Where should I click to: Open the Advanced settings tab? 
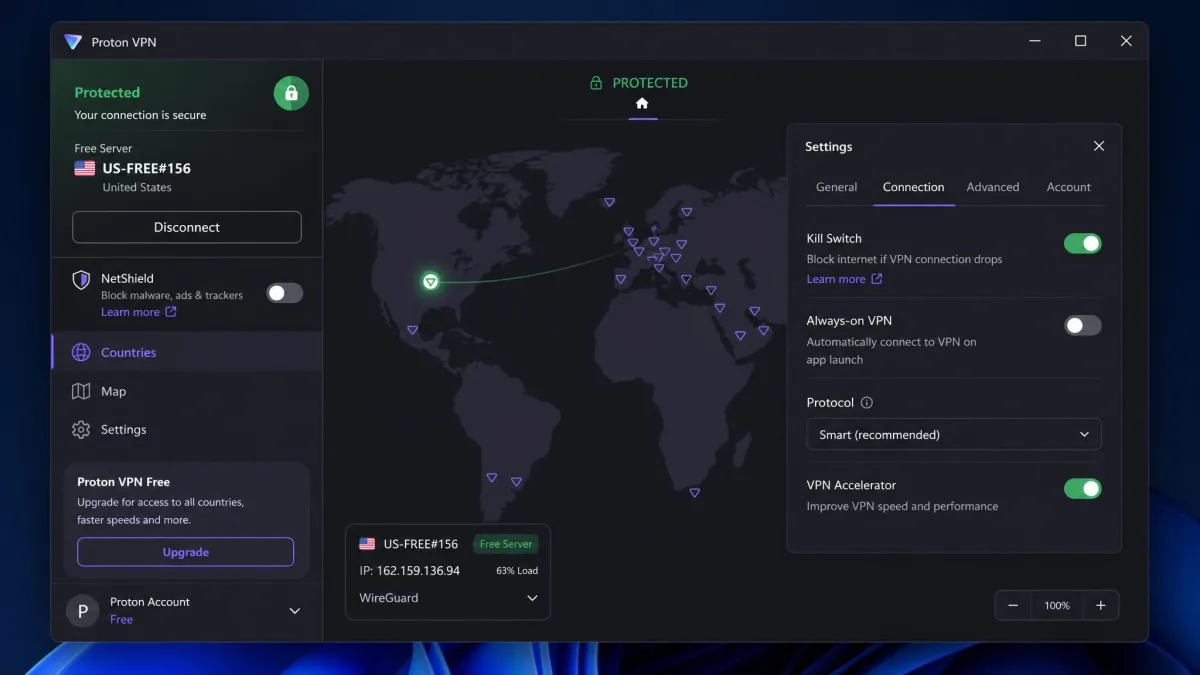point(993,187)
